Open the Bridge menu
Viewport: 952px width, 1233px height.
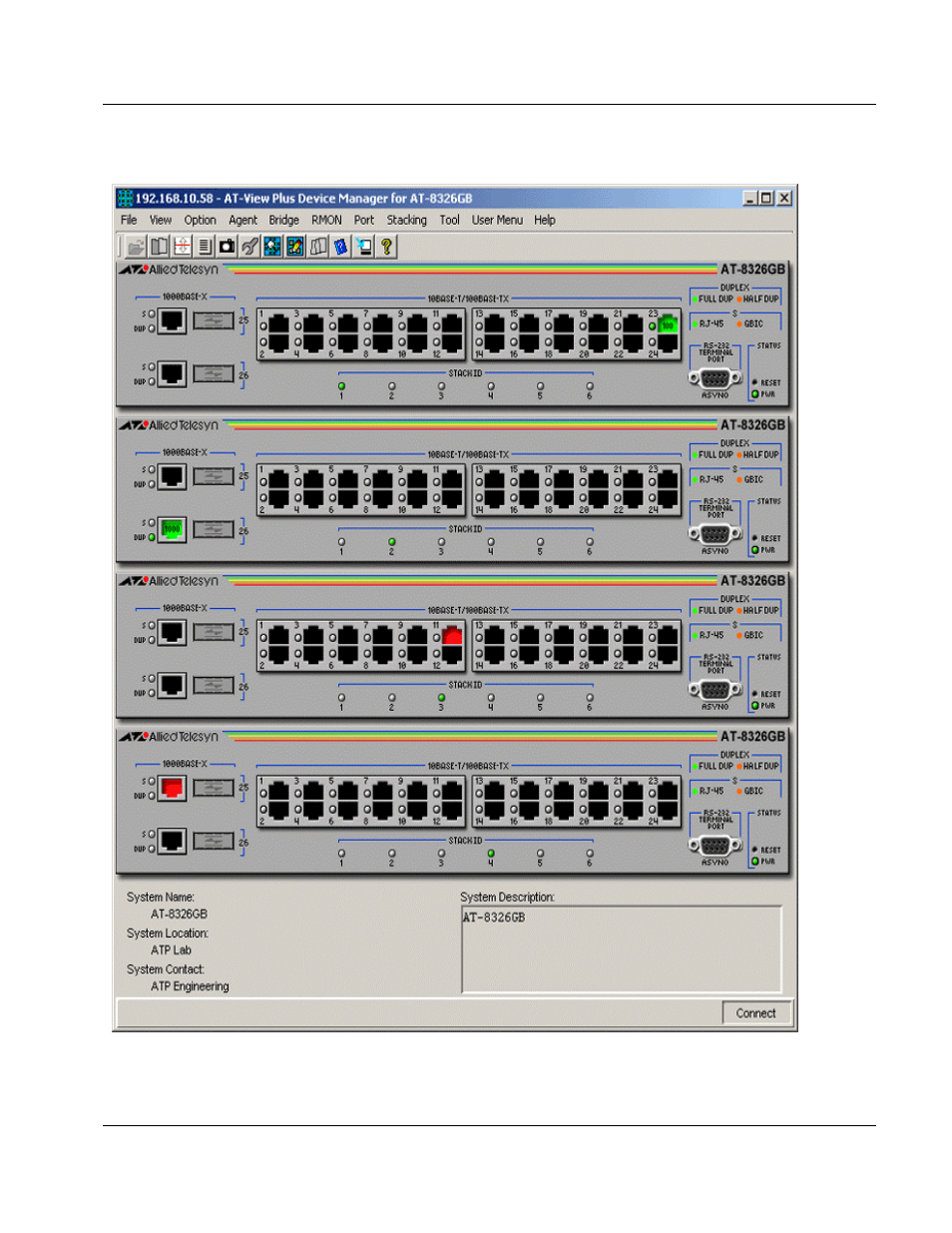click(x=283, y=220)
